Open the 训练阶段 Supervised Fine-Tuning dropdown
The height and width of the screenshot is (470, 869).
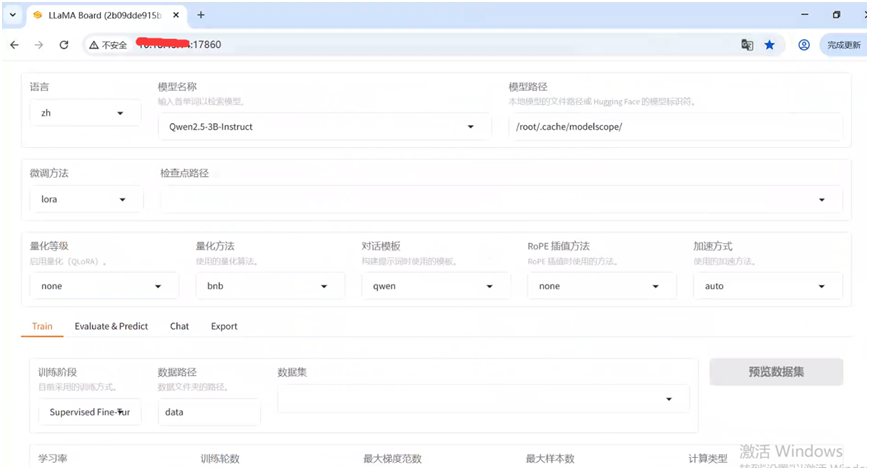[x=89, y=412]
